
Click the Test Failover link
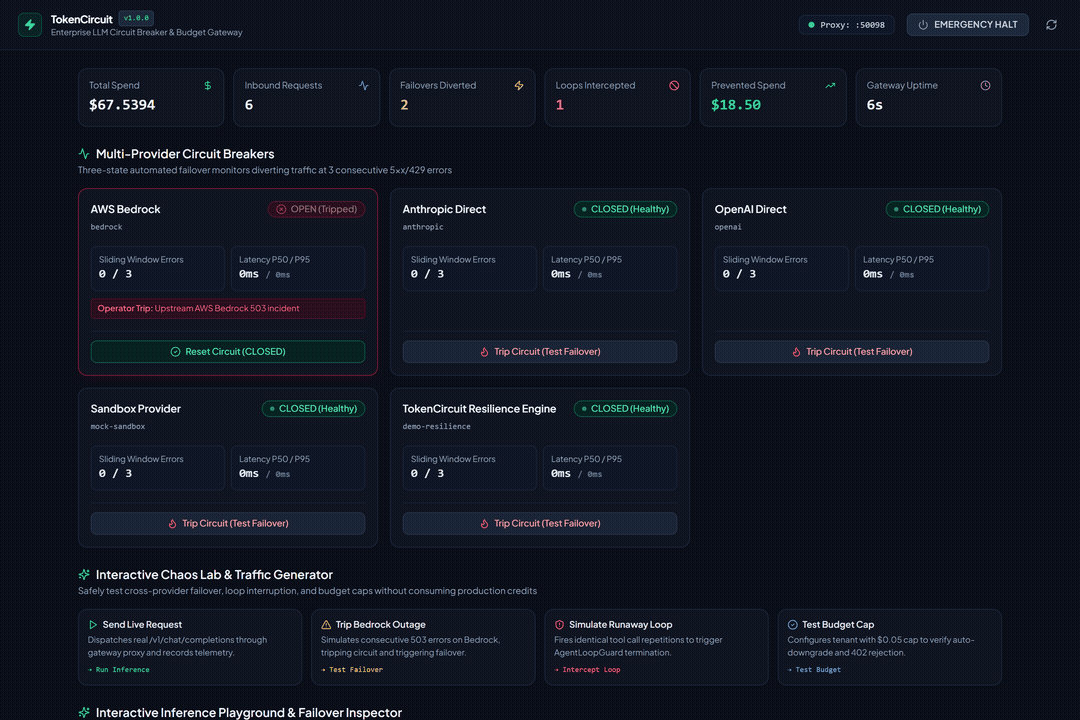pyautogui.click(x=352, y=670)
